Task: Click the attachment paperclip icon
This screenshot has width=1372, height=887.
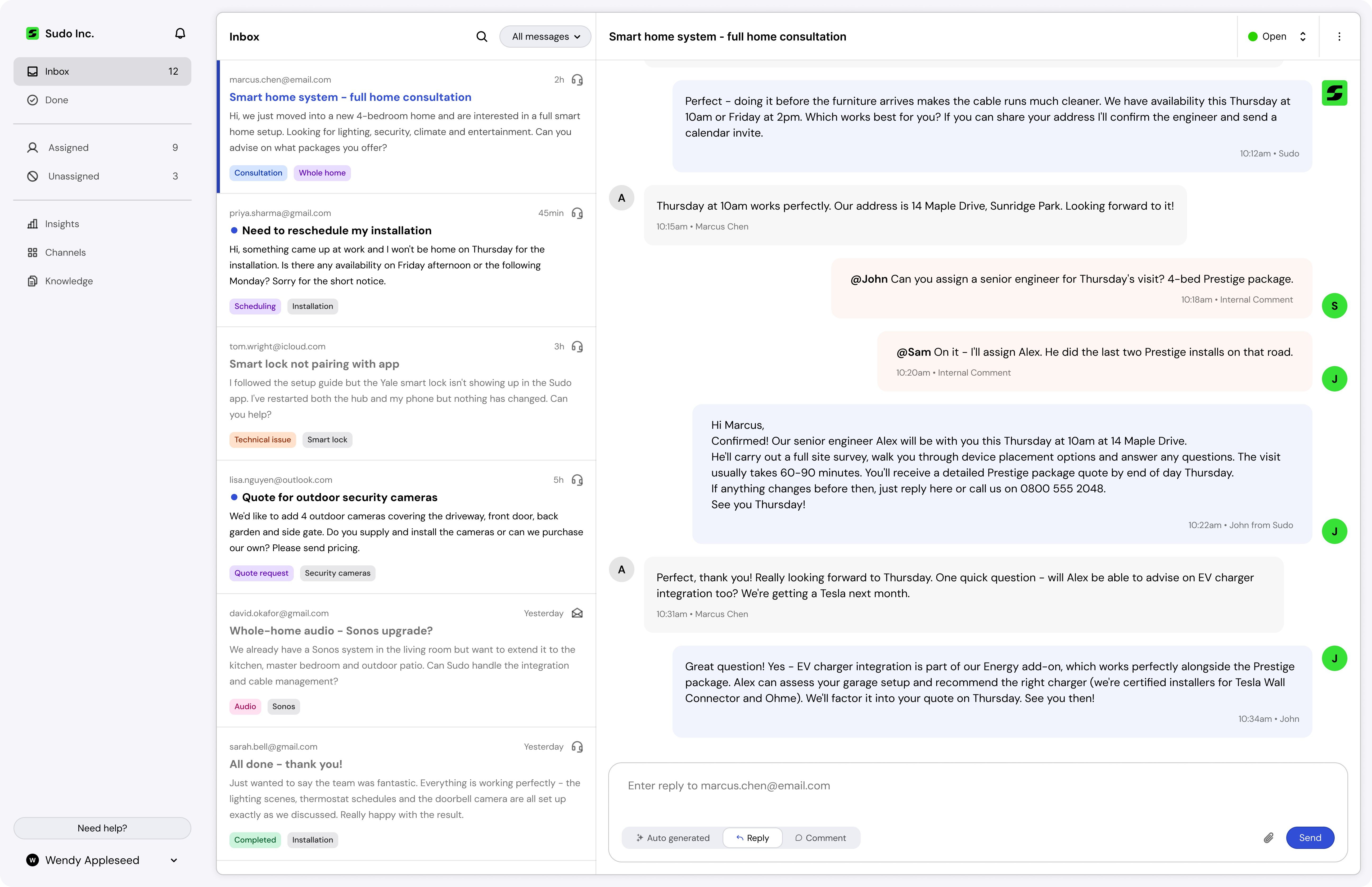Action: point(1268,838)
